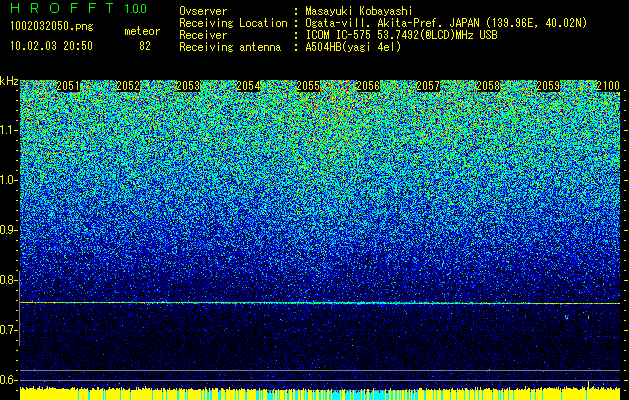Click the 2056 time marker label

(x=368, y=86)
